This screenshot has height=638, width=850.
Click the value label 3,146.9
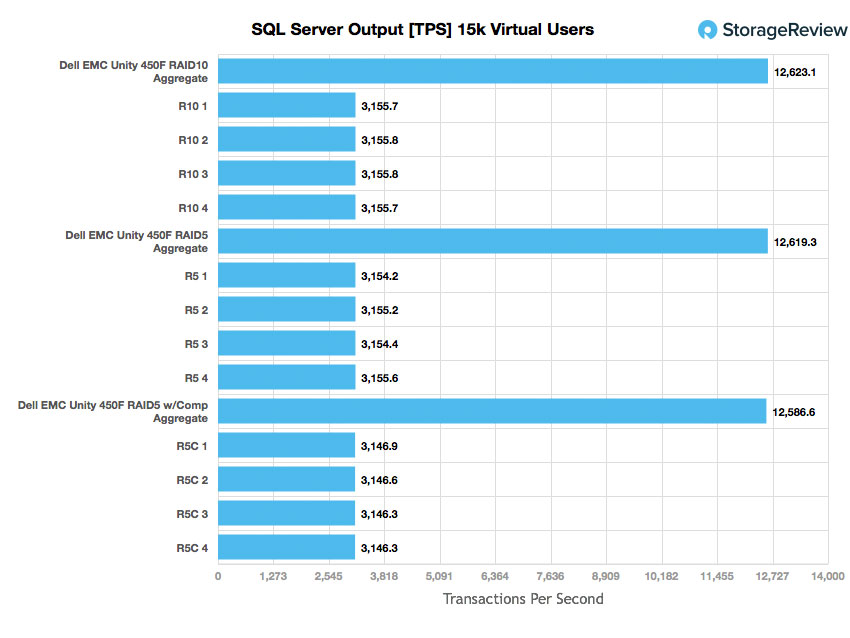pyautogui.click(x=379, y=447)
